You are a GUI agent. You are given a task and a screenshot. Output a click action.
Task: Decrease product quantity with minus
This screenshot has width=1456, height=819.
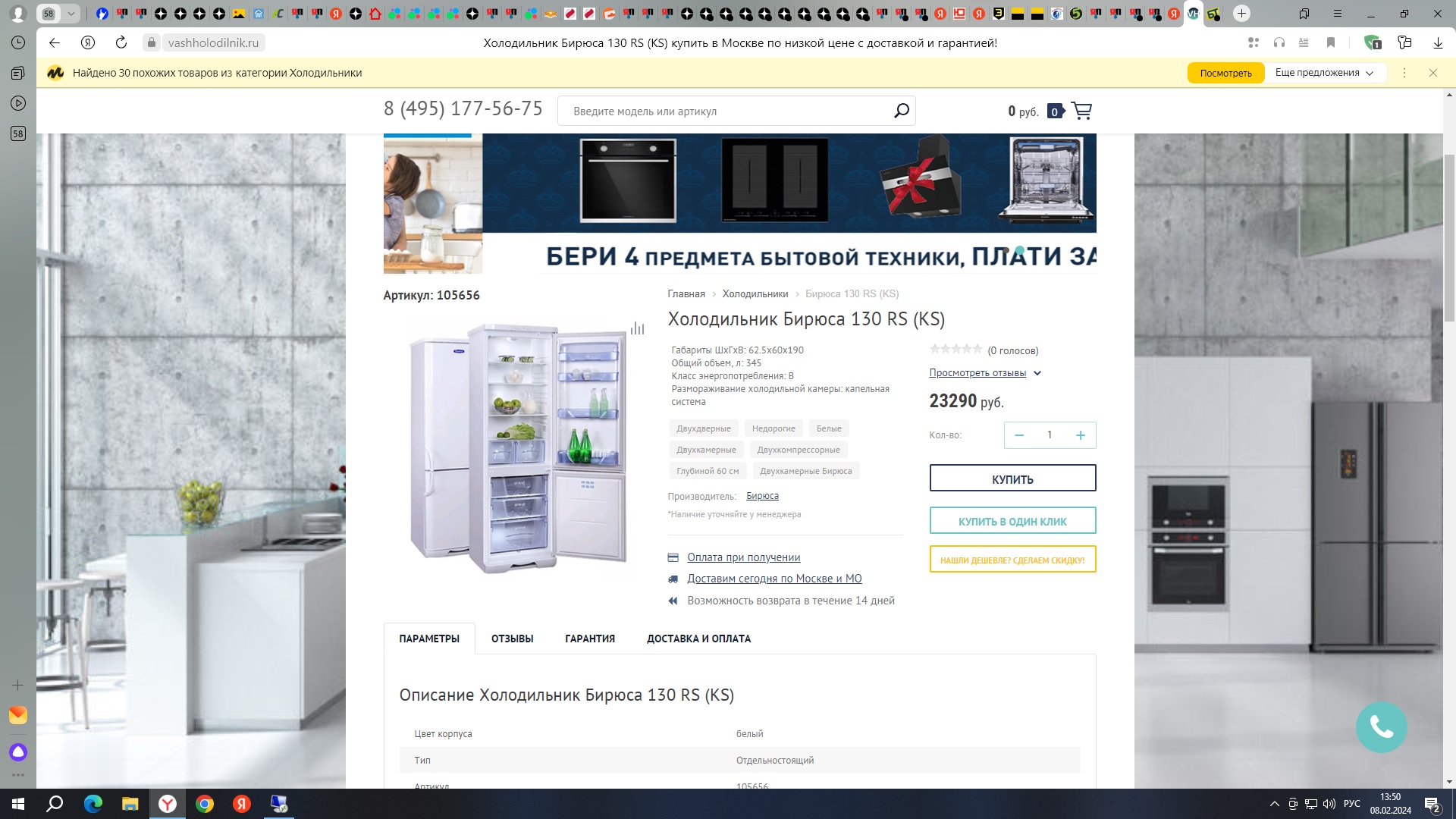[1019, 435]
